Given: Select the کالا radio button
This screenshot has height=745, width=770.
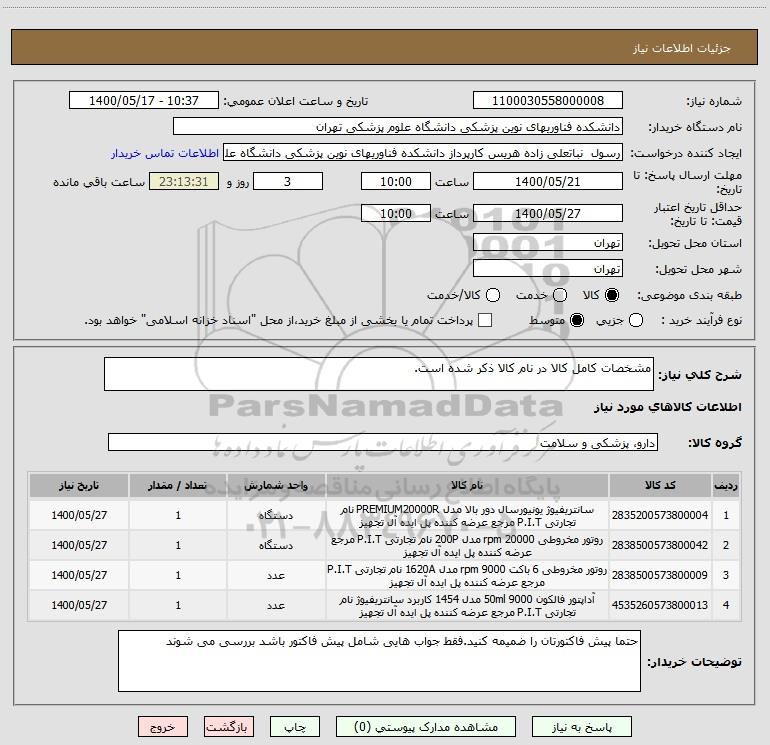Looking at the screenshot, I should (612, 295).
